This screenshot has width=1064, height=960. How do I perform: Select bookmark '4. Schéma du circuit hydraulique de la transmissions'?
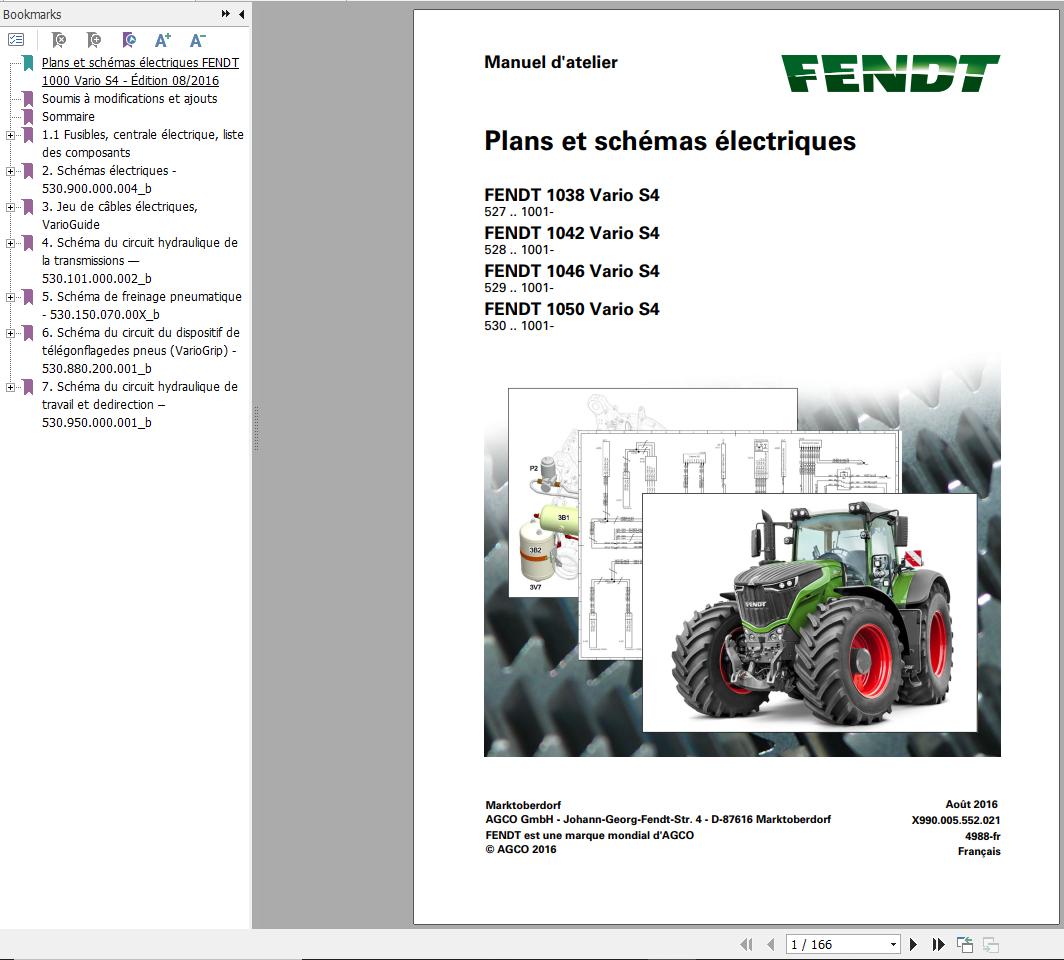pyautogui.click(x=139, y=261)
